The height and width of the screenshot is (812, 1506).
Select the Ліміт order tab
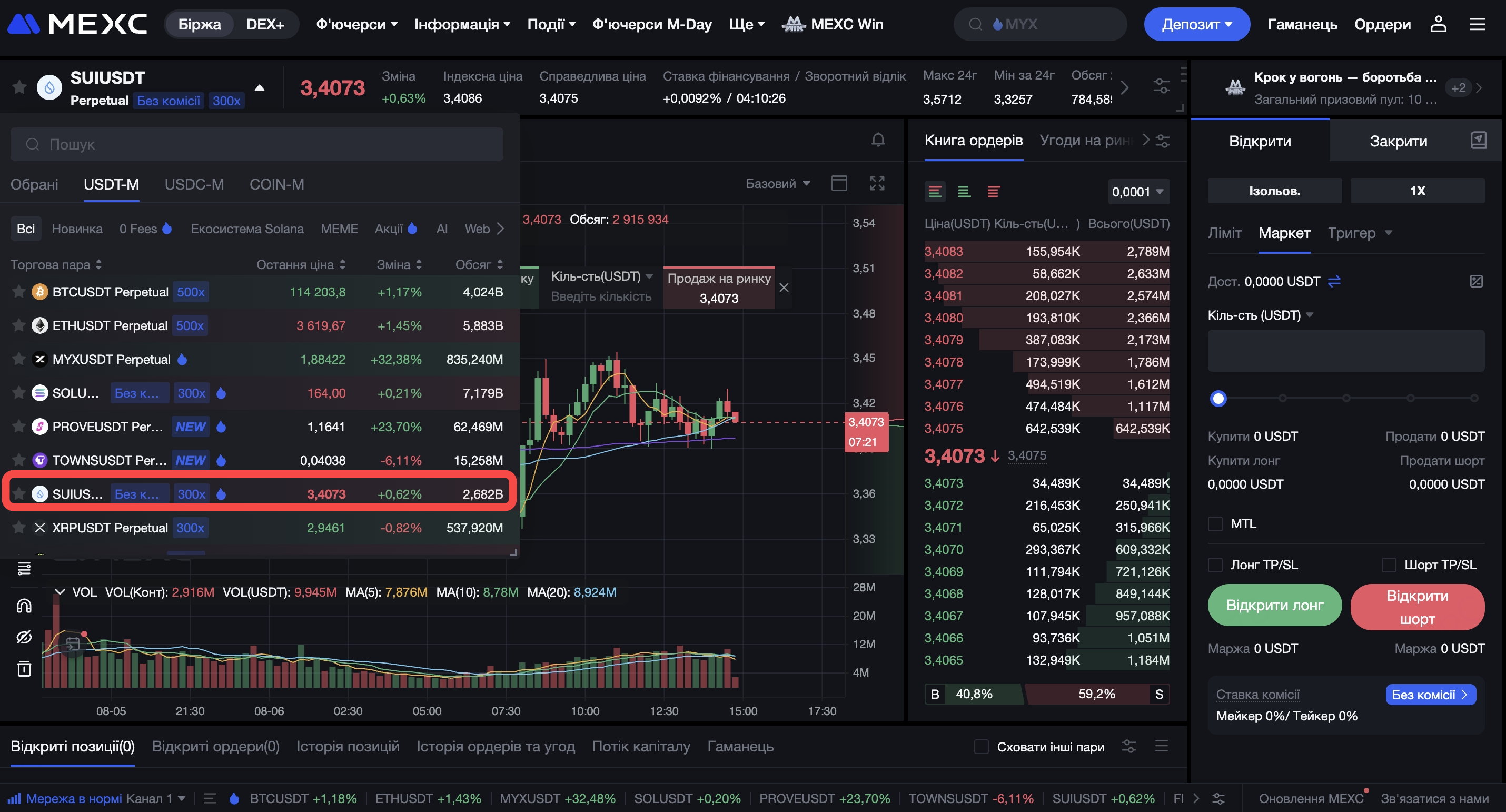[x=1224, y=233]
